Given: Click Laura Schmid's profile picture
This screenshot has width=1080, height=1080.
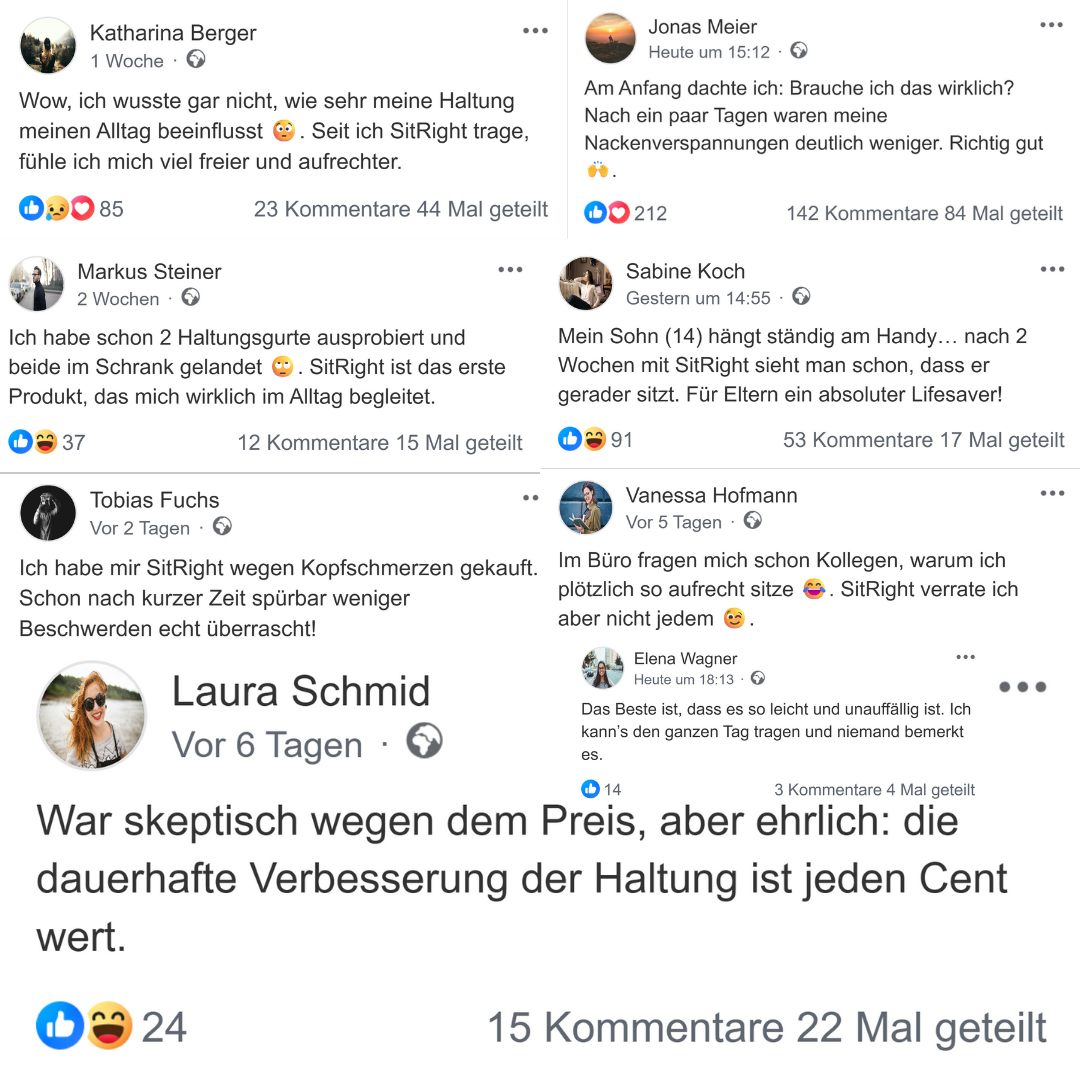Looking at the screenshot, I should tap(92, 715).
